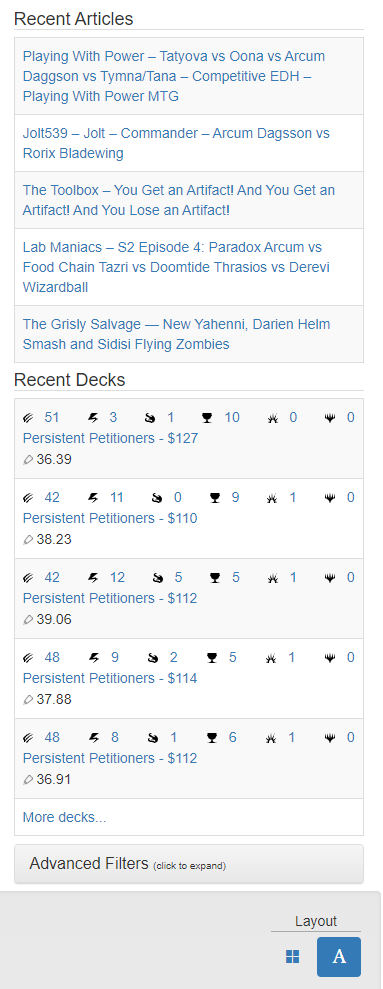Open the More decks link
Screen dimensions: 383x989
(64, 817)
